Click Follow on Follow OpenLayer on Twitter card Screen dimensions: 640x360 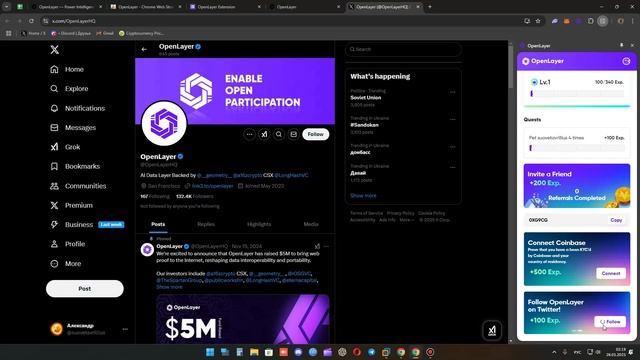coord(610,322)
